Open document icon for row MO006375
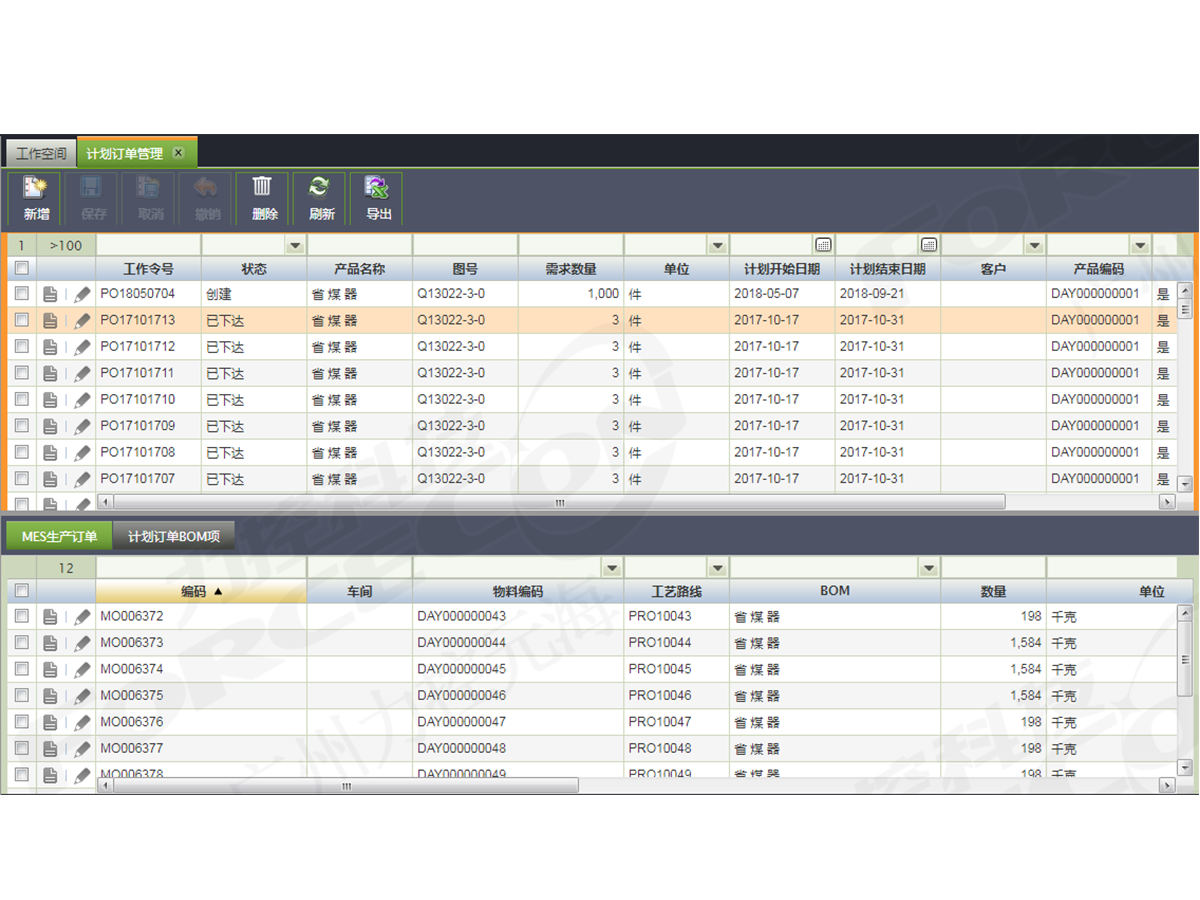 [x=50, y=696]
